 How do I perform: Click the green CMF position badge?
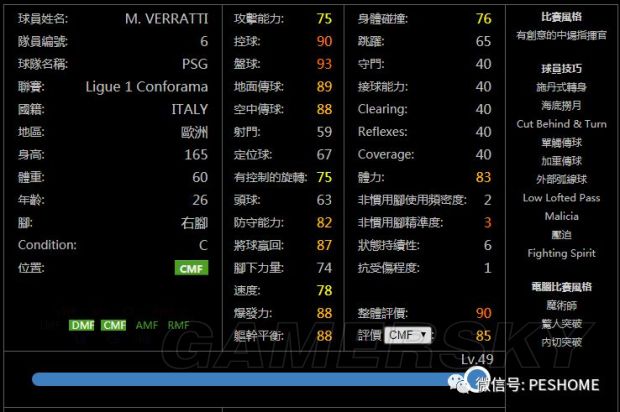(191, 268)
